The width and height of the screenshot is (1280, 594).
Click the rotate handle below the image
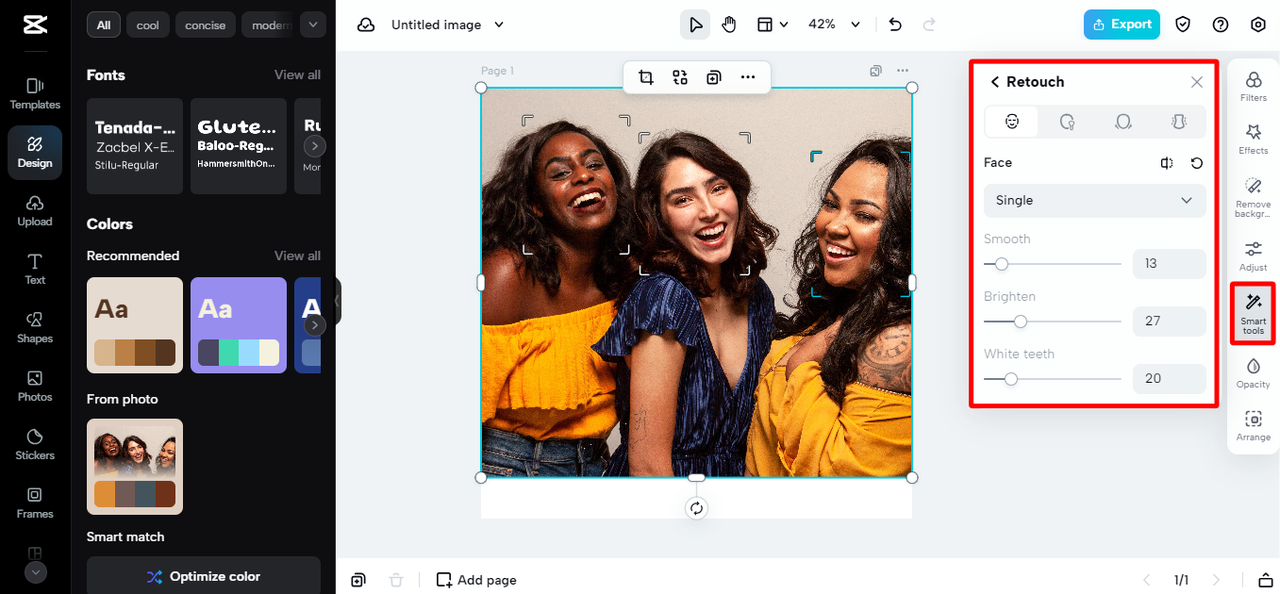click(x=697, y=508)
